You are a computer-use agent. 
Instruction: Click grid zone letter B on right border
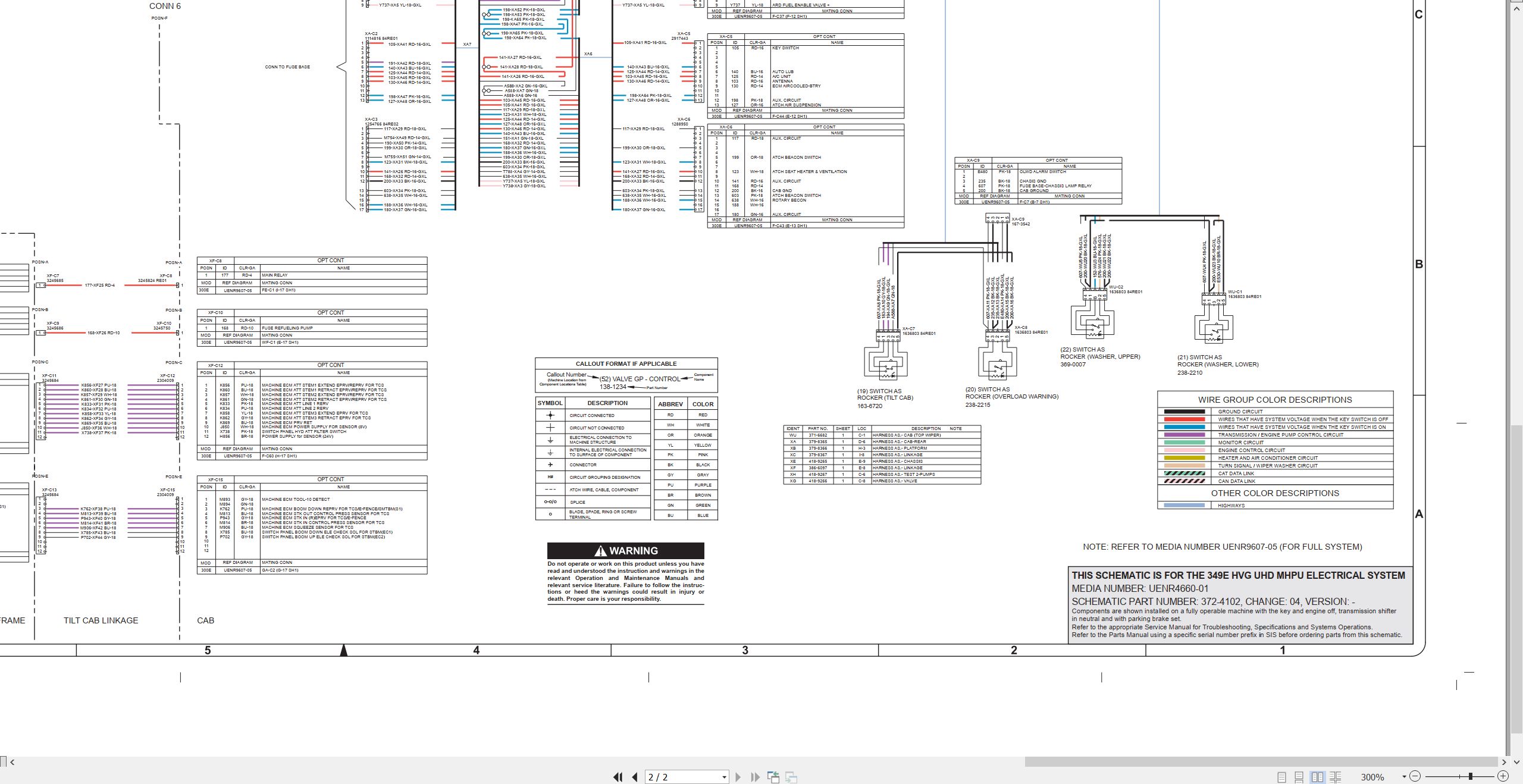(x=1419, y=264)
